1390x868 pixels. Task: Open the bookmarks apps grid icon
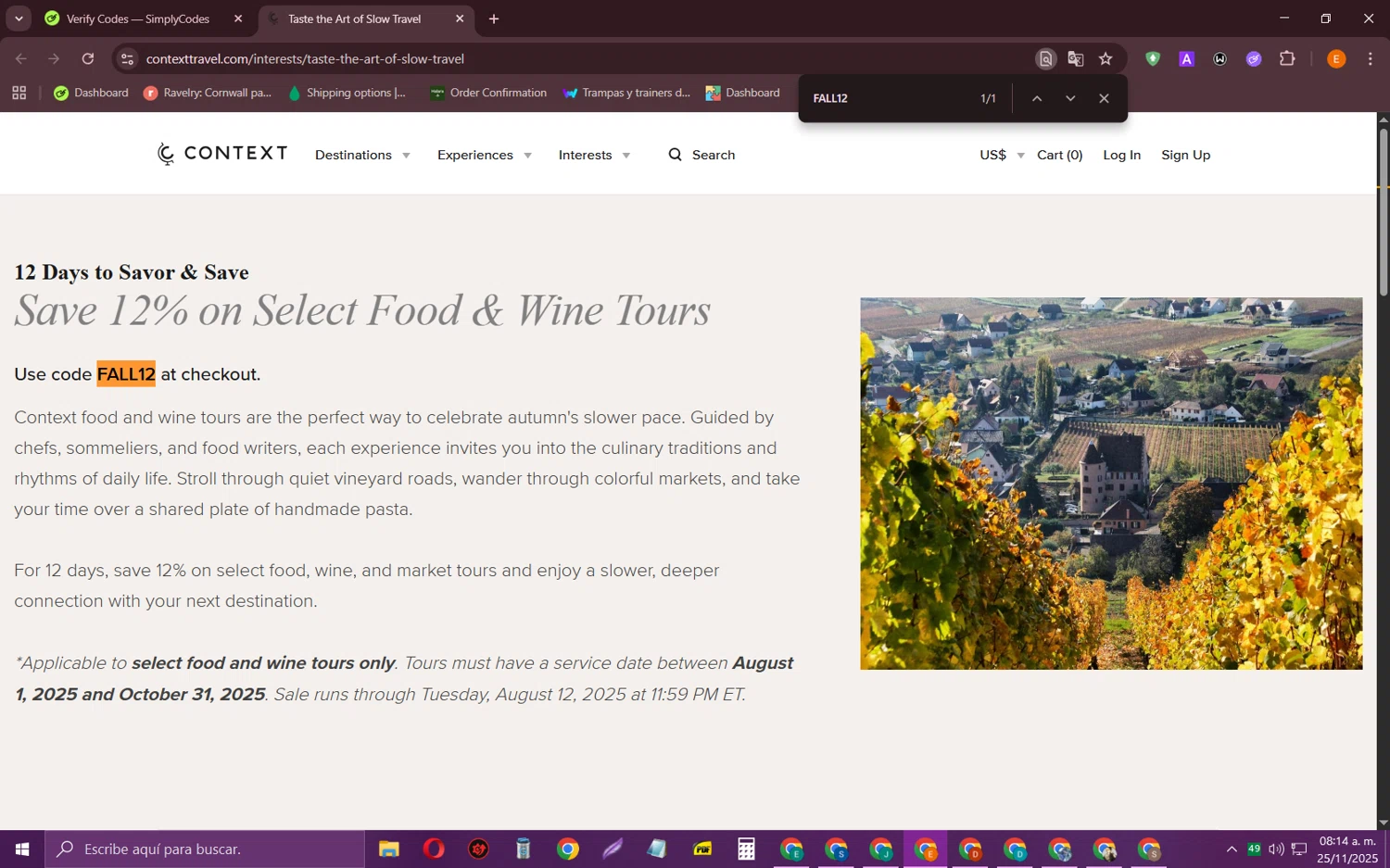tap(19, 93)
